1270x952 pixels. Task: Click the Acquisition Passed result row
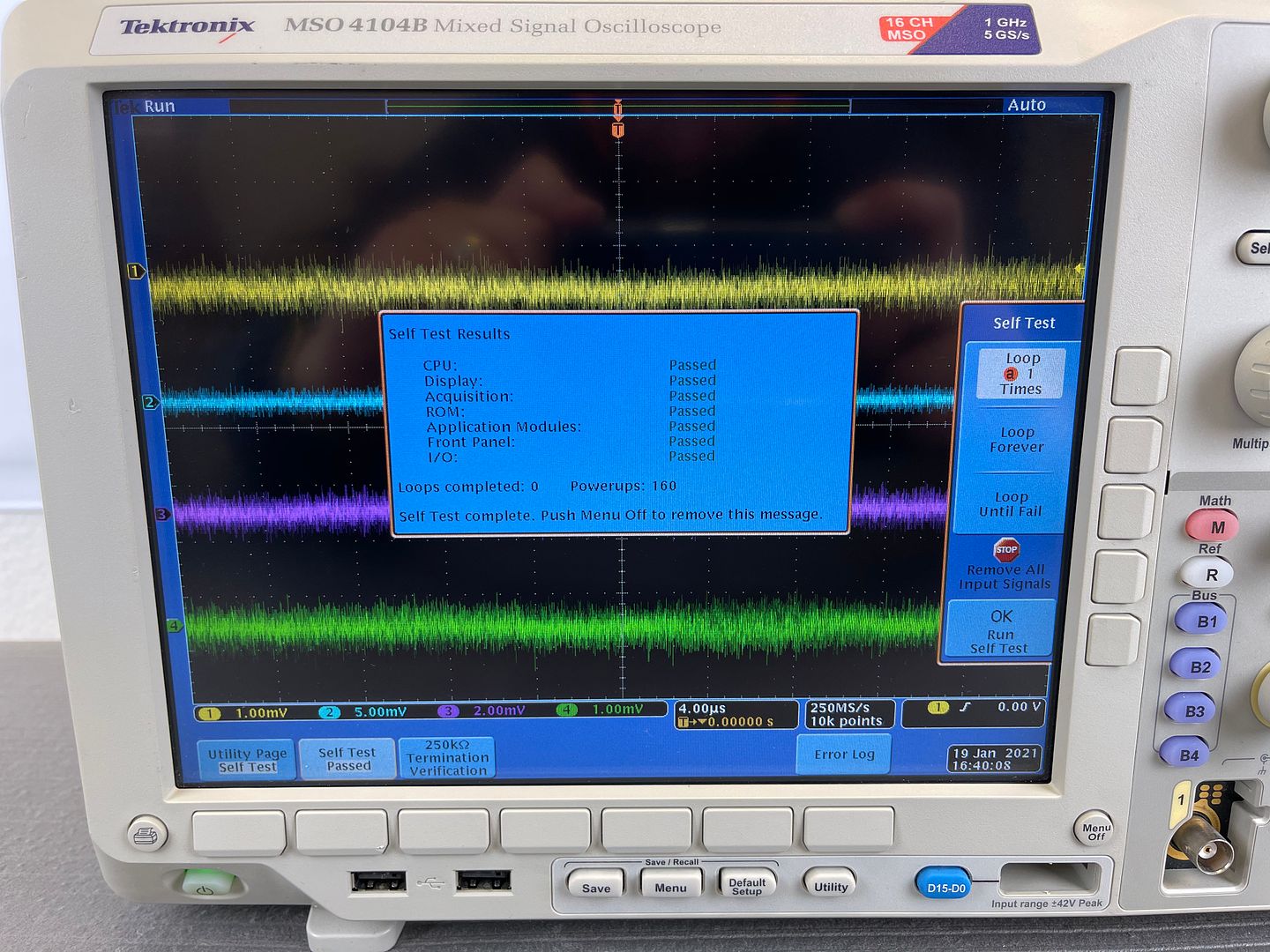tap(570, 396)
